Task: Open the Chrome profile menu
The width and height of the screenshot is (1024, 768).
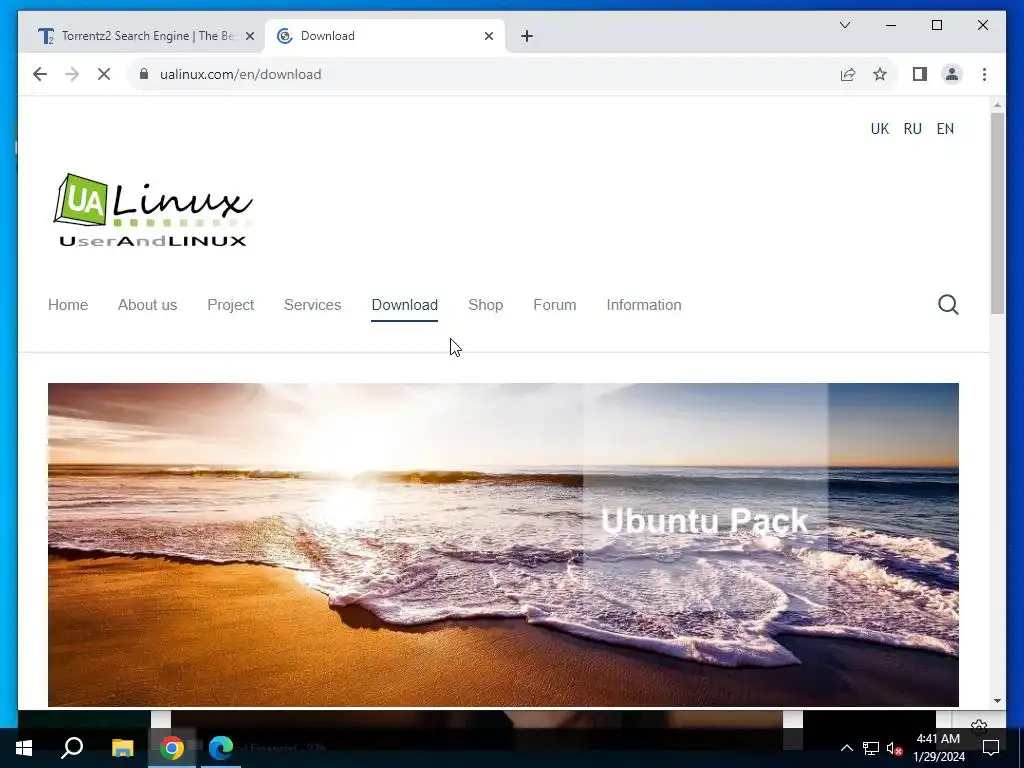Action: coord(952,74)
